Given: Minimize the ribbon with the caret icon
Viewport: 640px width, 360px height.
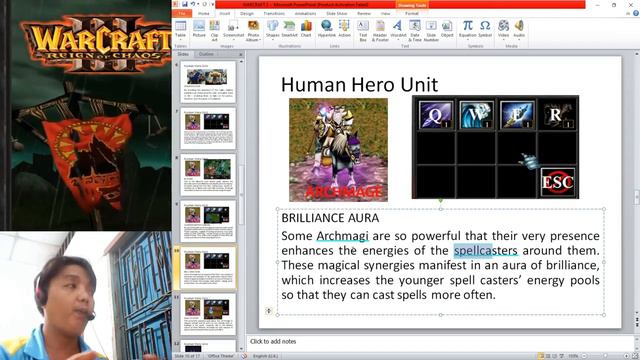Looking at the screenshot, I should click(629, 13).
